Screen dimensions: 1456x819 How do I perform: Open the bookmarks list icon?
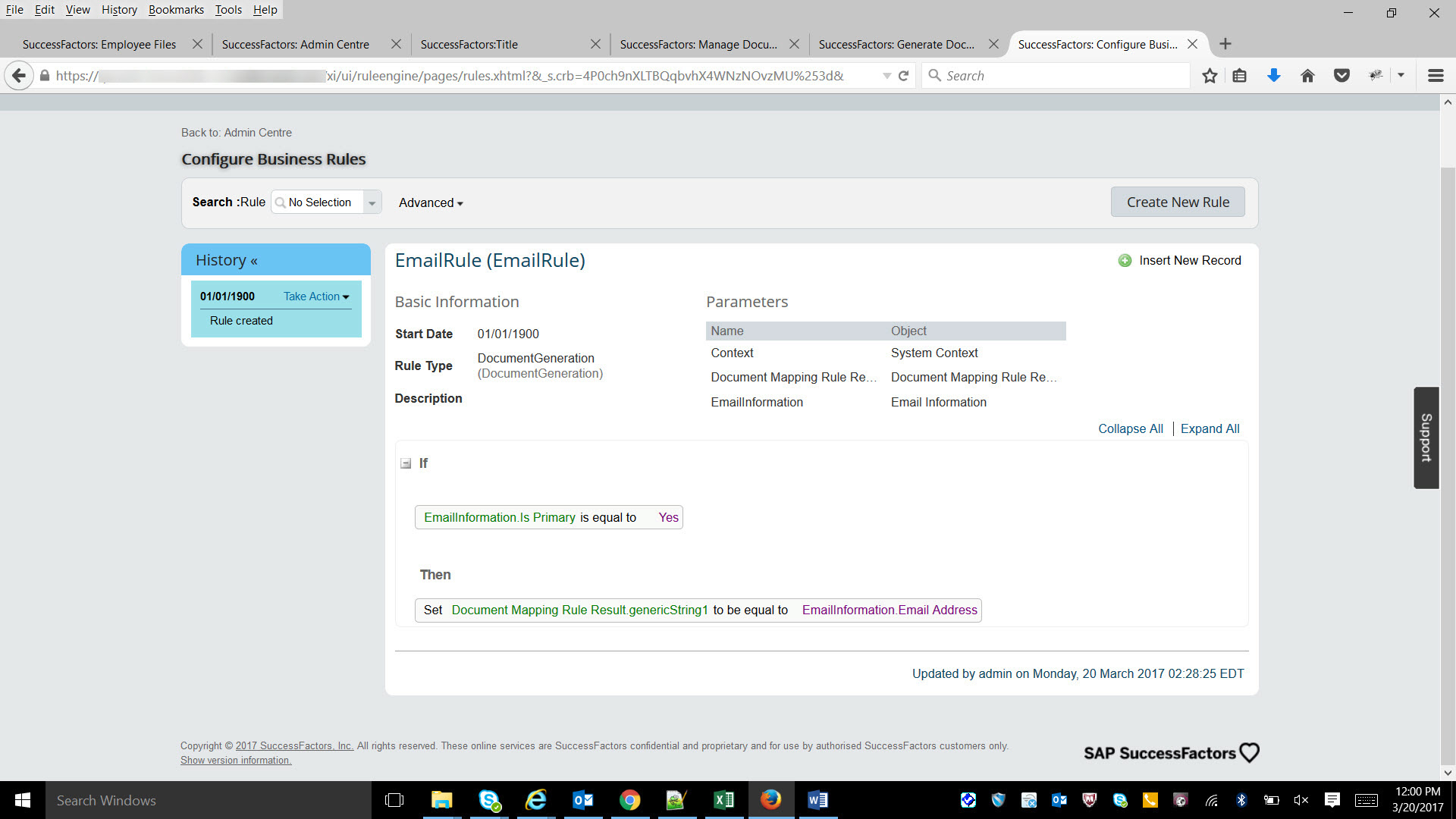(x=1239, y=76)
